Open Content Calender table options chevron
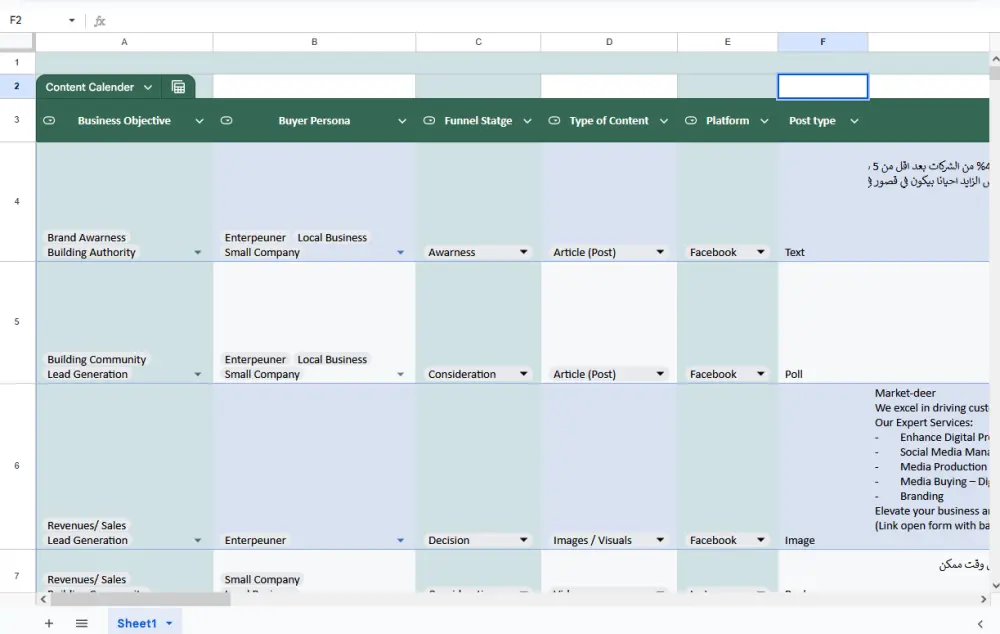The image size is (1000, 634). click(x=148, y=87)
